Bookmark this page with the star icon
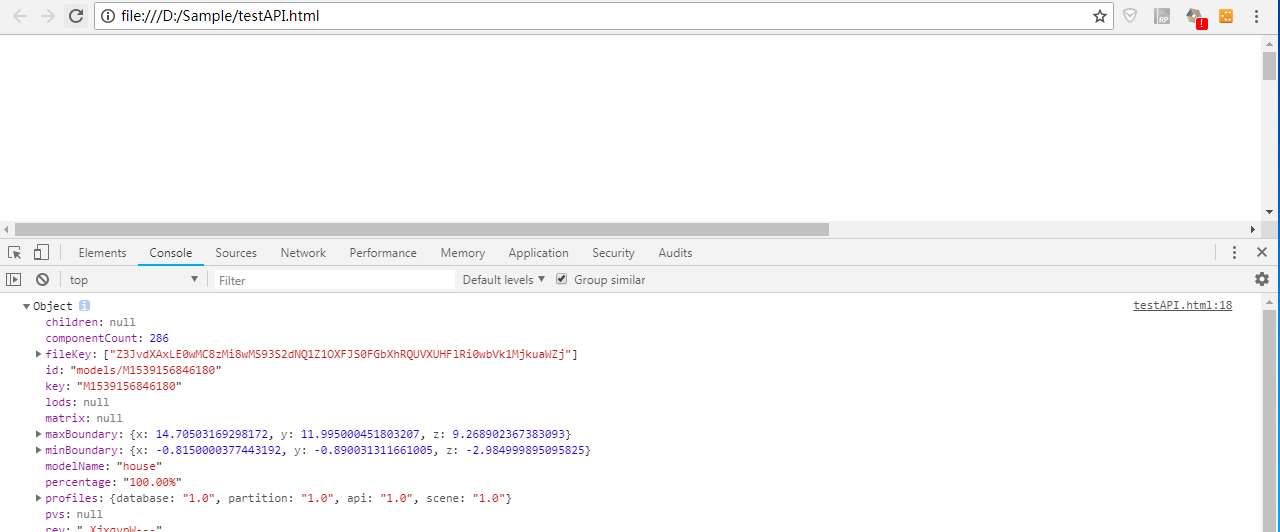This screenshot has height=532, width=1280. (1100, 16)
